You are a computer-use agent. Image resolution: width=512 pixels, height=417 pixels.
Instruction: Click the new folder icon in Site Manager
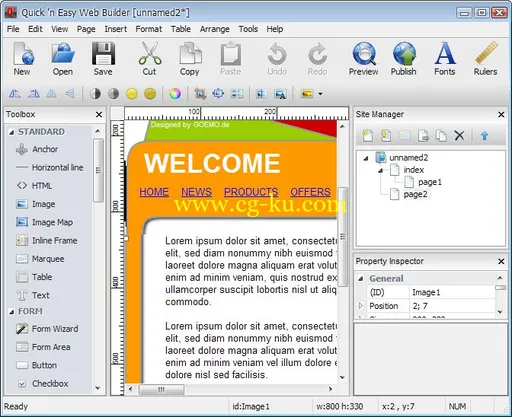[x=405, y=136]
